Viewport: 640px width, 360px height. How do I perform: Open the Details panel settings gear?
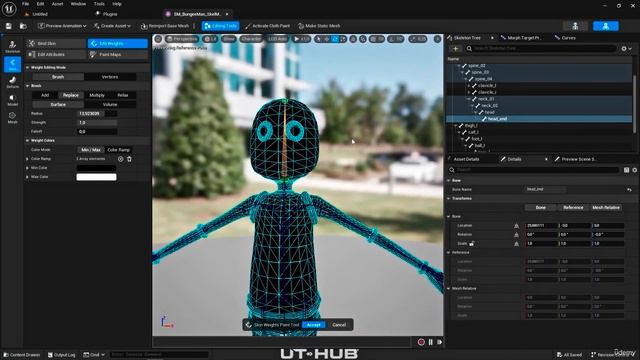[x=635, y=170]
